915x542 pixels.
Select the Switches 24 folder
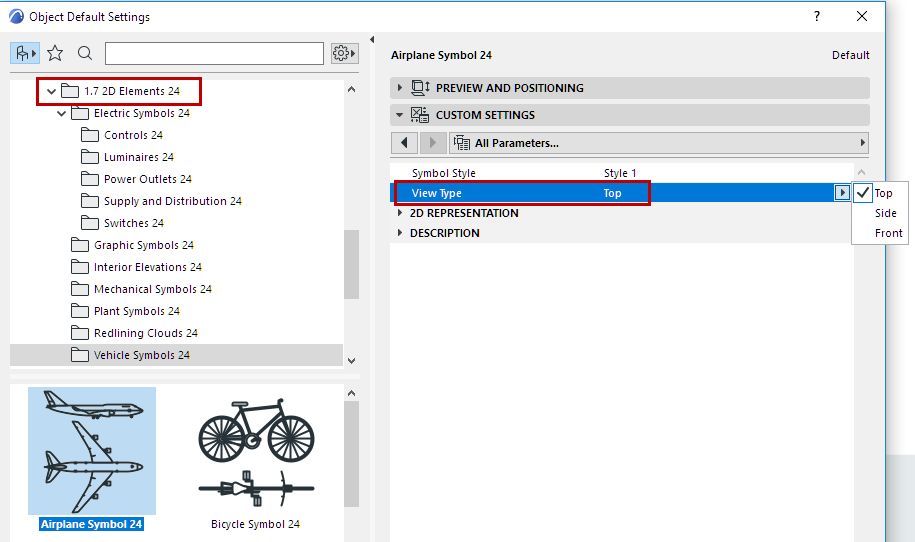click(x=123, y=223)
